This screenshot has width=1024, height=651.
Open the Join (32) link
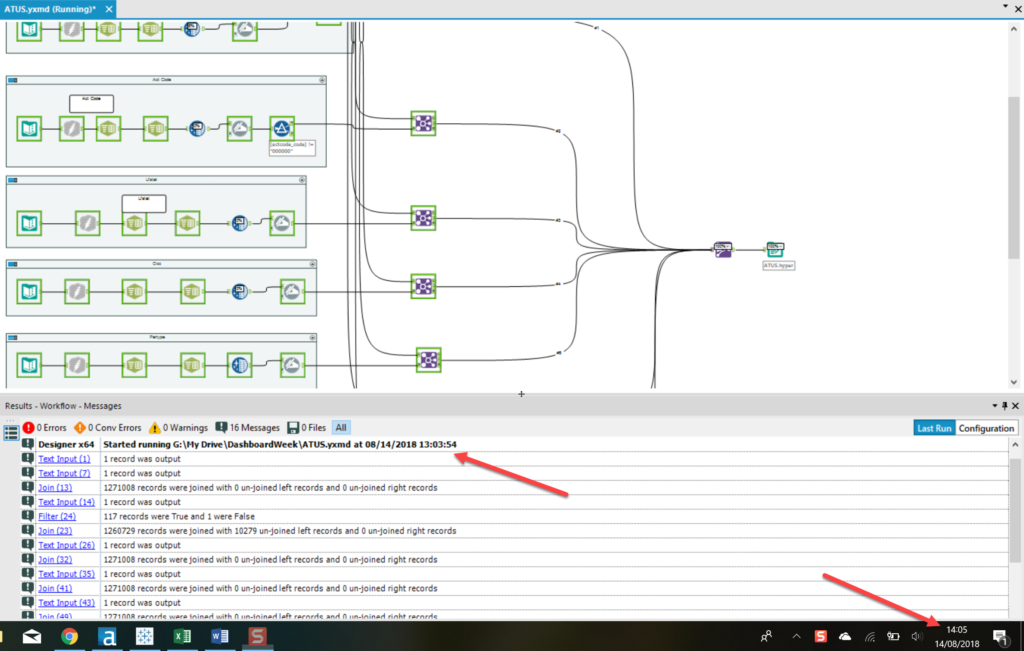tap(55, 560)
